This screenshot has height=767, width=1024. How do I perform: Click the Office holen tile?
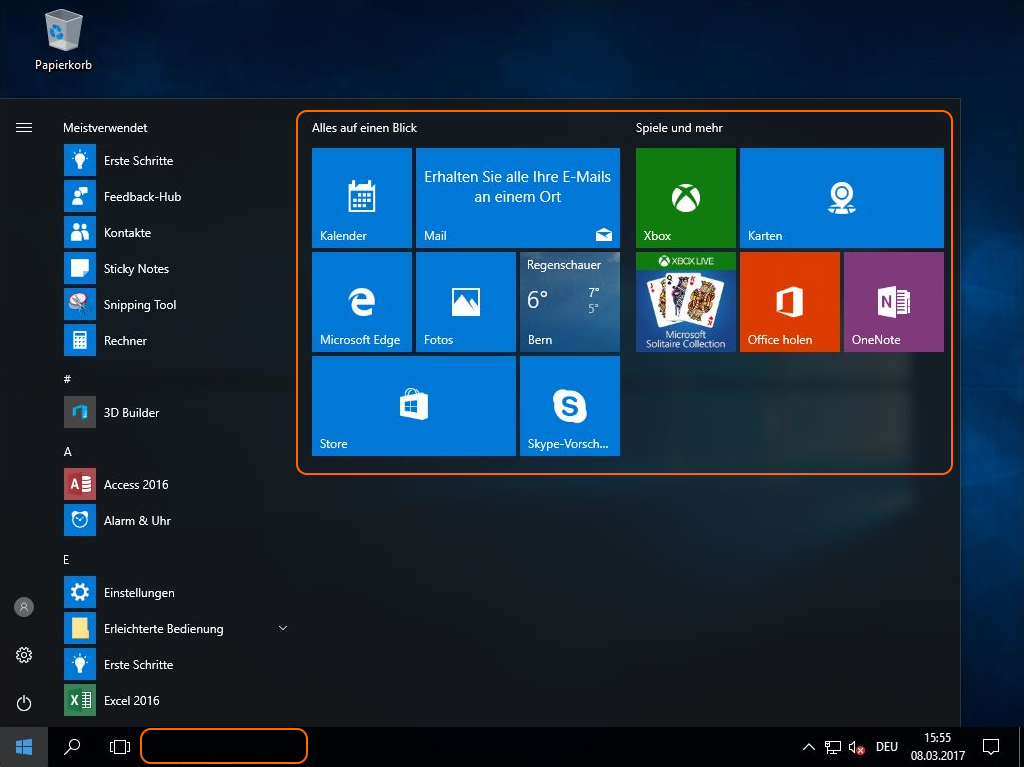click(789, 302)
